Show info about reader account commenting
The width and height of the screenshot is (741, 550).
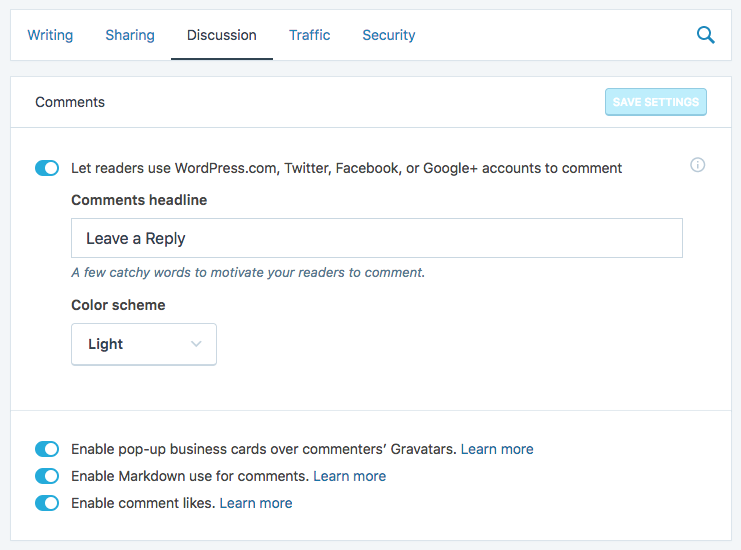[x=698, y=165]
